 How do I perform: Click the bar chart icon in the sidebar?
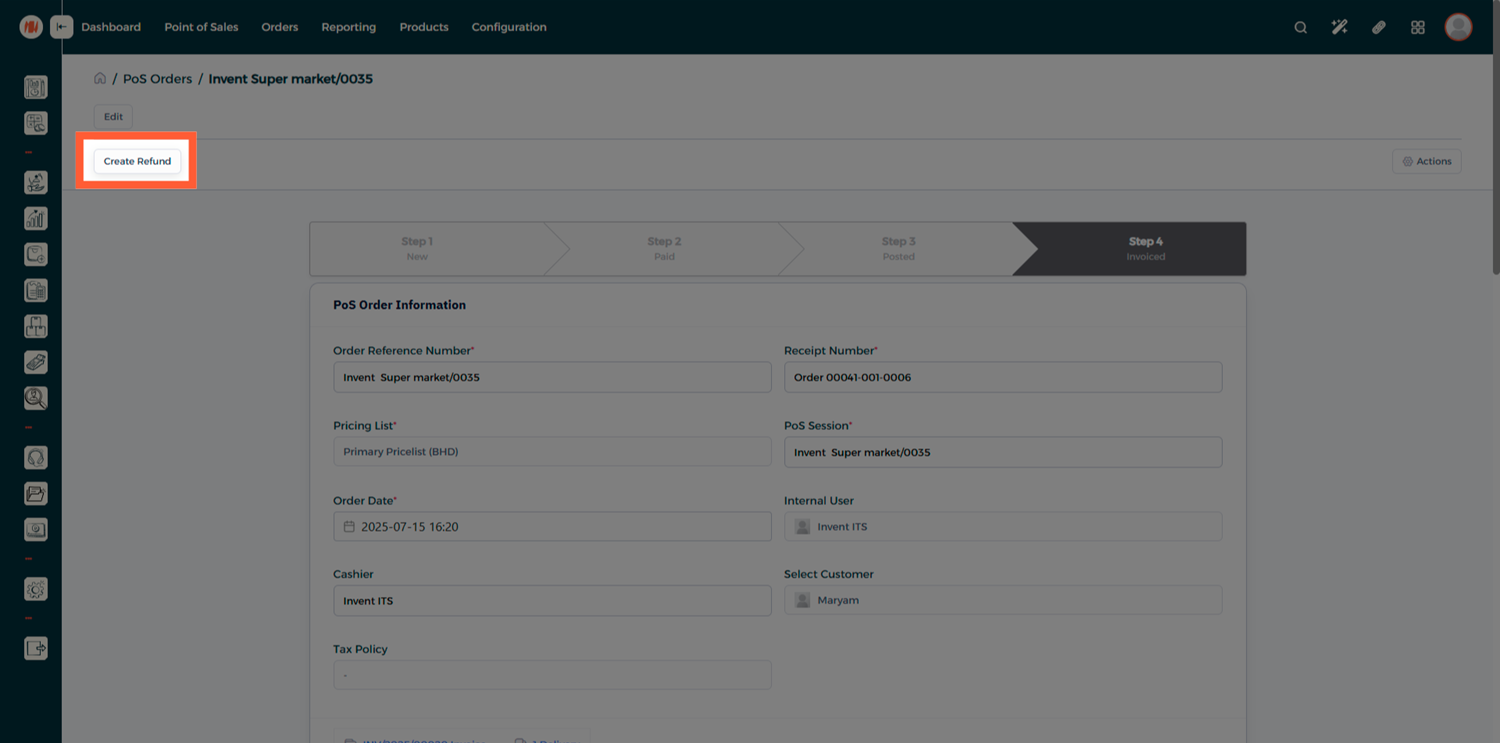coord(36,218)
